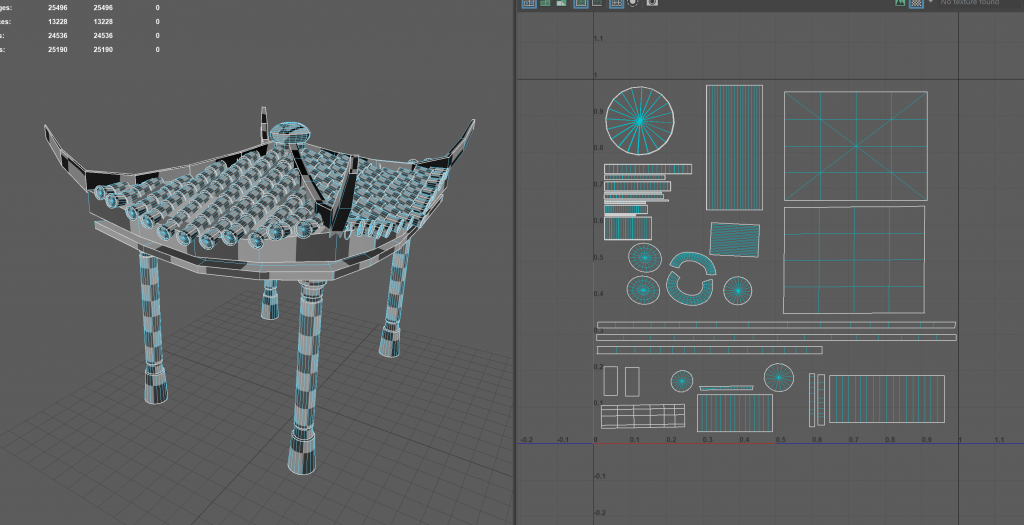The width and height of the screenshot is (1024, 525).
Task: Click the roof finial knob on the pavilion model
Action: (x=291, y=133)
